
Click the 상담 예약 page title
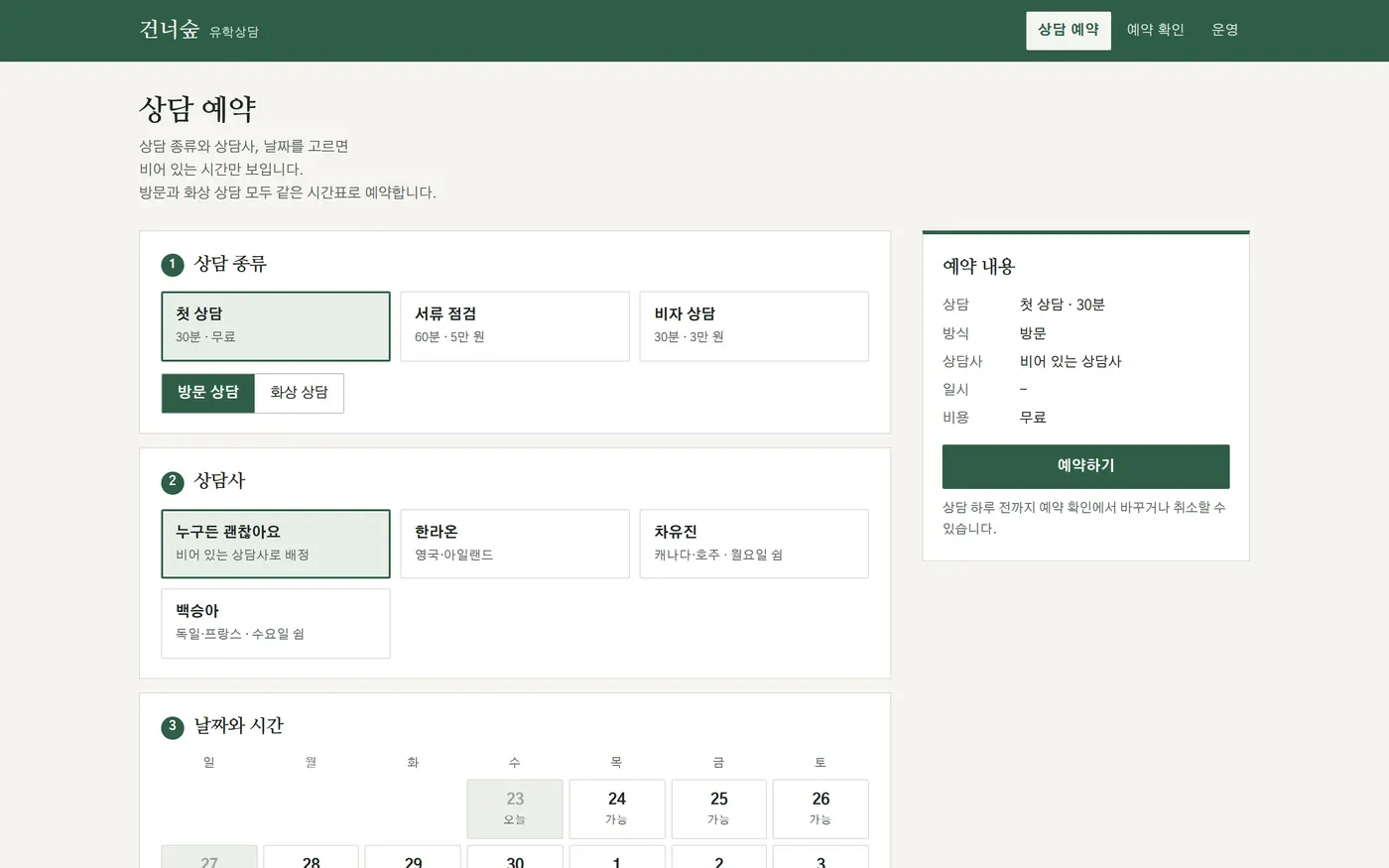pyautogui.click(x=197, y=108)
